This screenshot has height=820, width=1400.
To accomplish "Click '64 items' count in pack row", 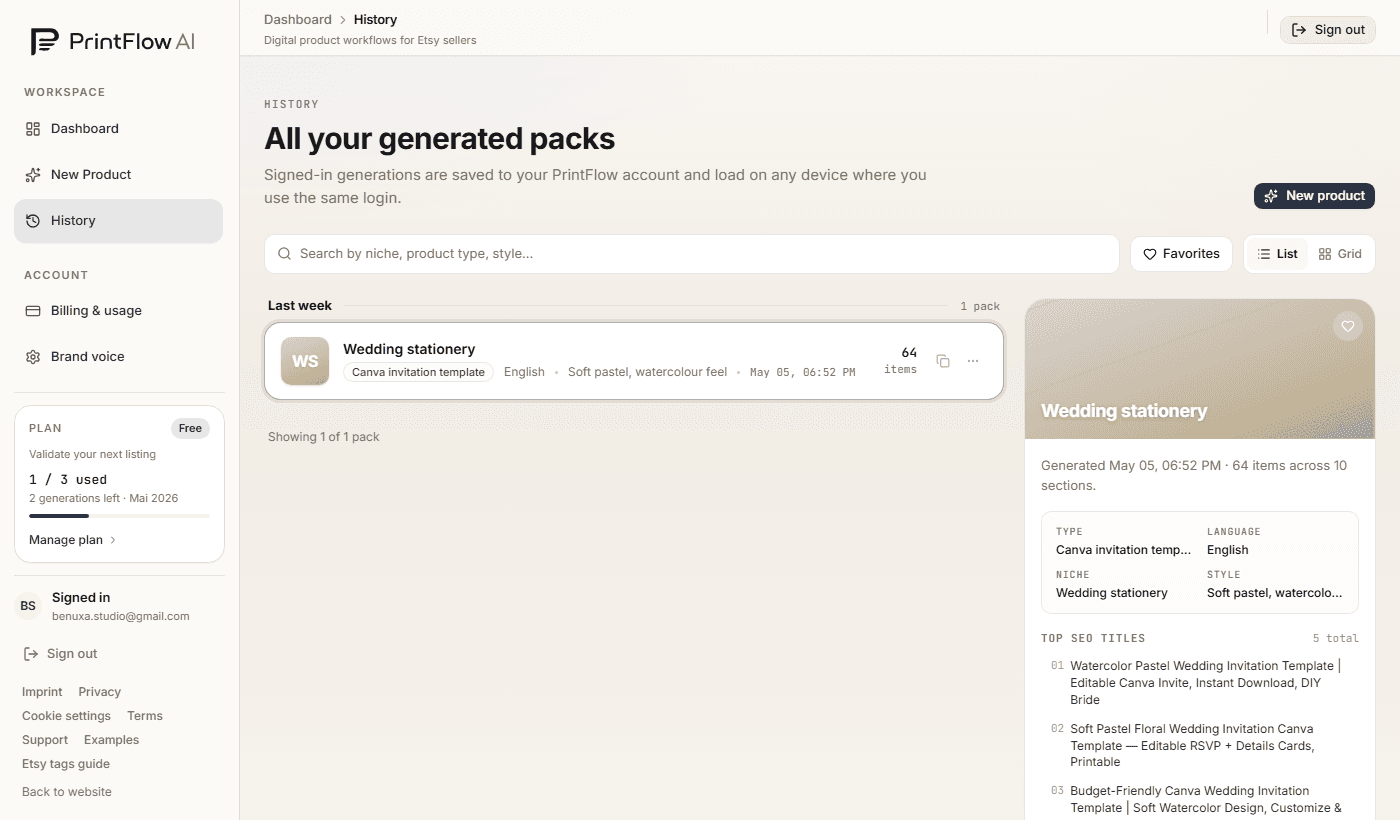I will [900, 361].
